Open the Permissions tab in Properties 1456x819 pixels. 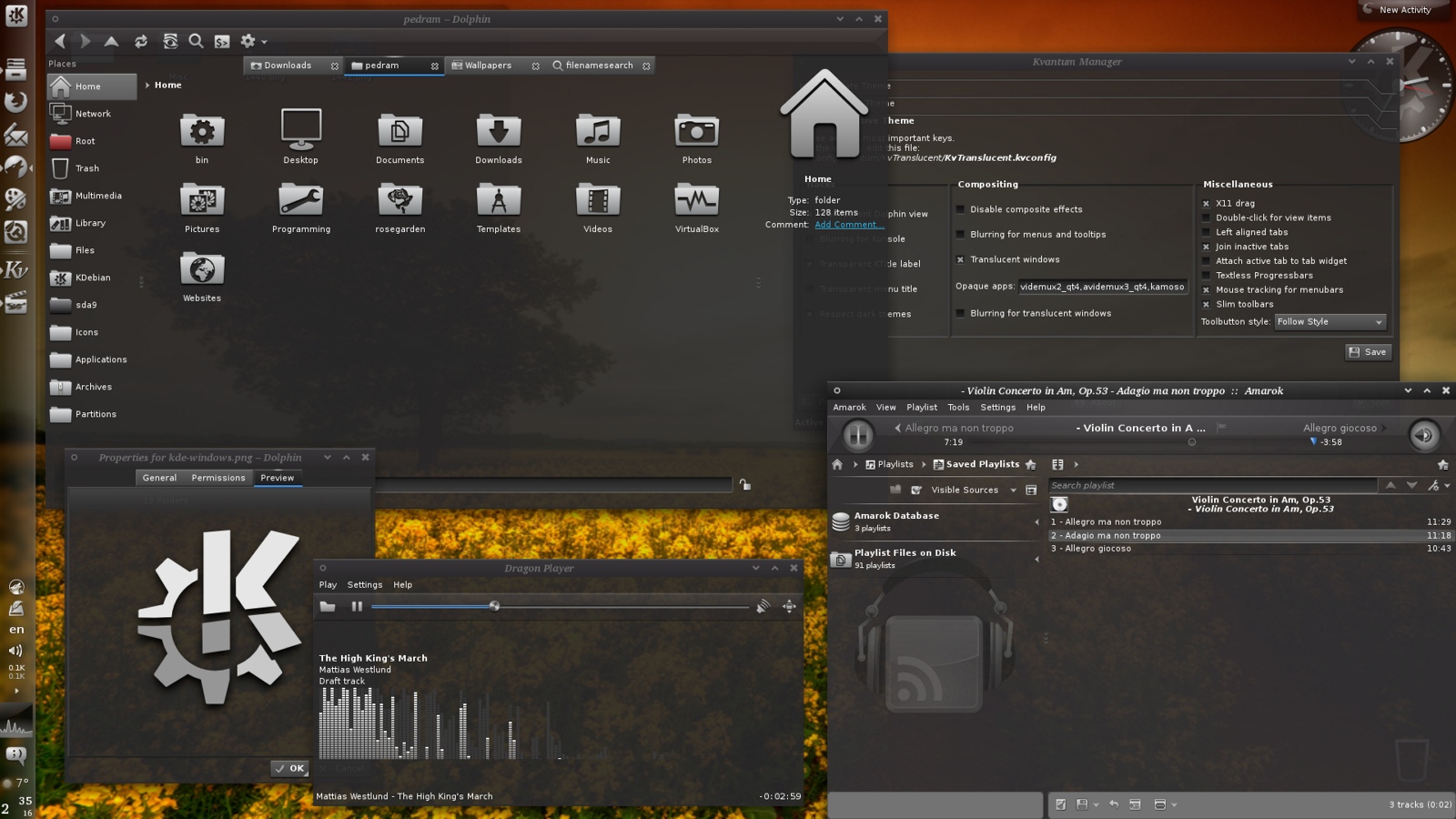pos(218,478)
